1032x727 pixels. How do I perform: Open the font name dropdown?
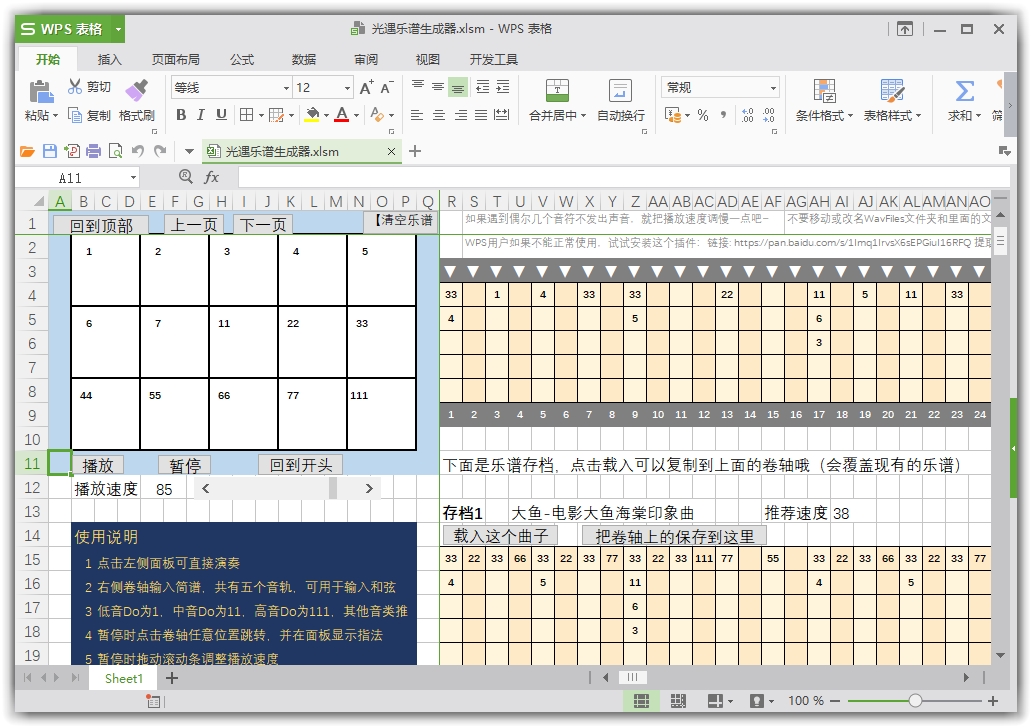(287, 87)
